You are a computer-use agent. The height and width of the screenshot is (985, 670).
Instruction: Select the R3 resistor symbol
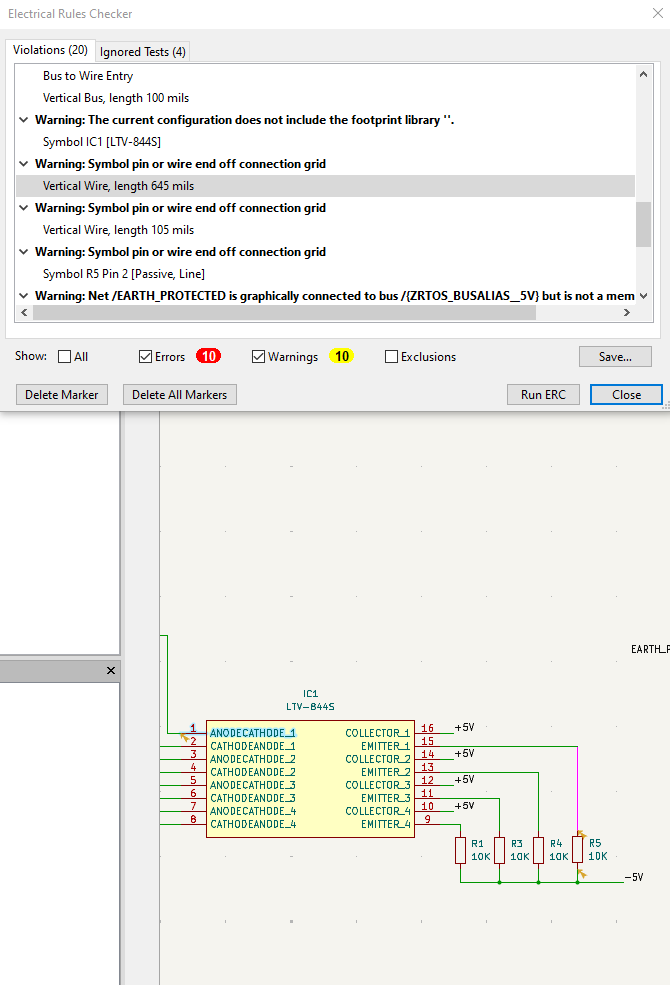pyautogui.click(x=499, y=850)
